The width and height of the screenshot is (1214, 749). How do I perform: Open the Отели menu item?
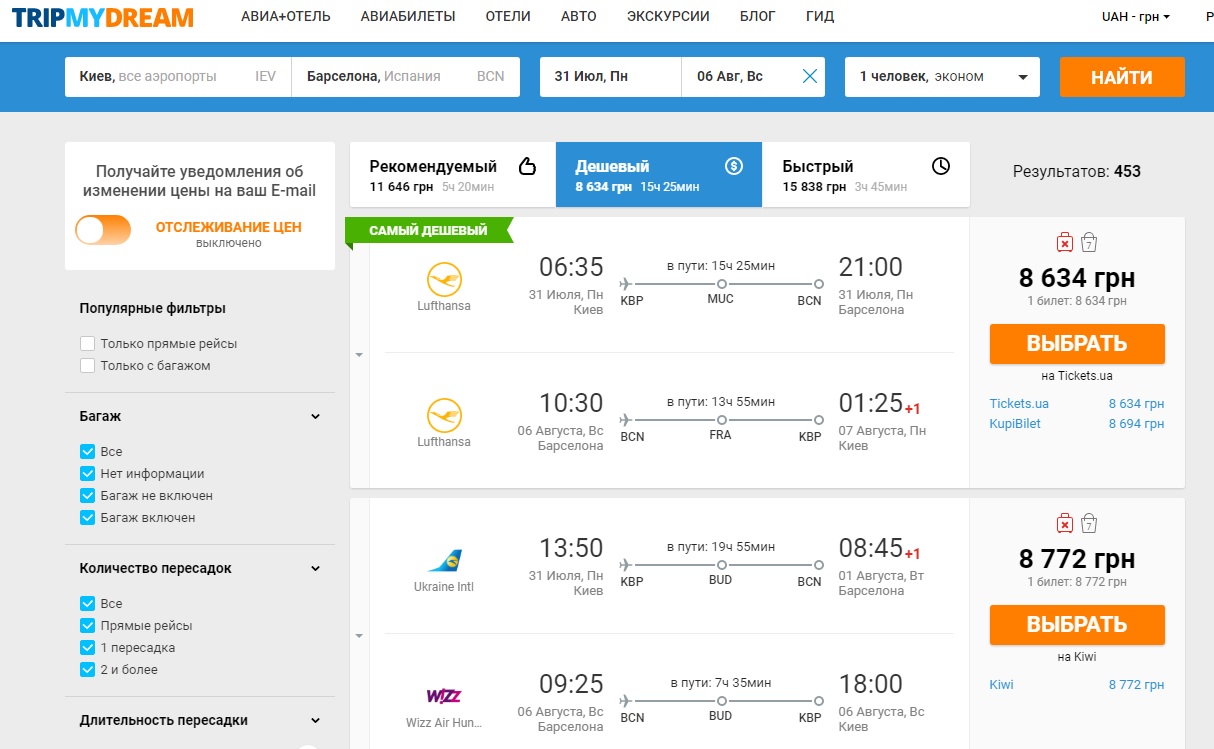pos(508,17)
